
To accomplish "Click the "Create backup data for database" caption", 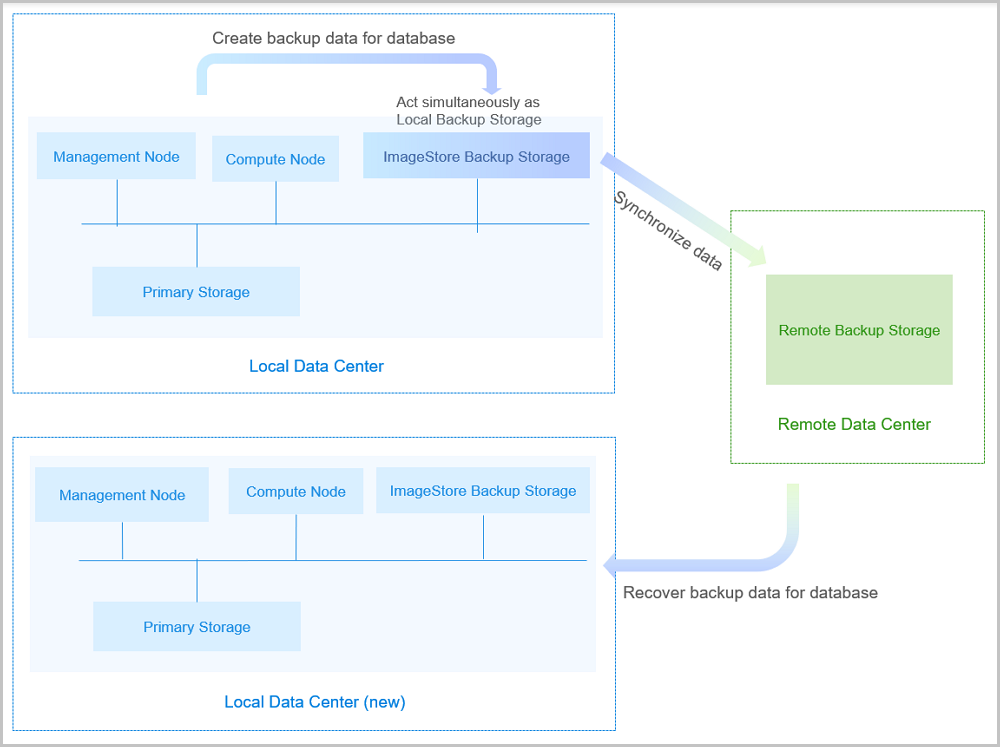I will (333, 38).
